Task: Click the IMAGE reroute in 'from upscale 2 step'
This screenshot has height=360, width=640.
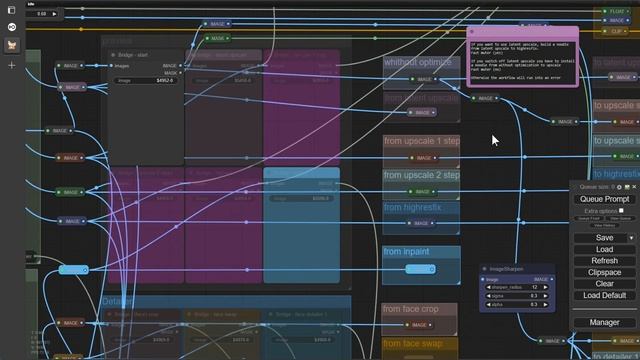Action: point(422,191)
